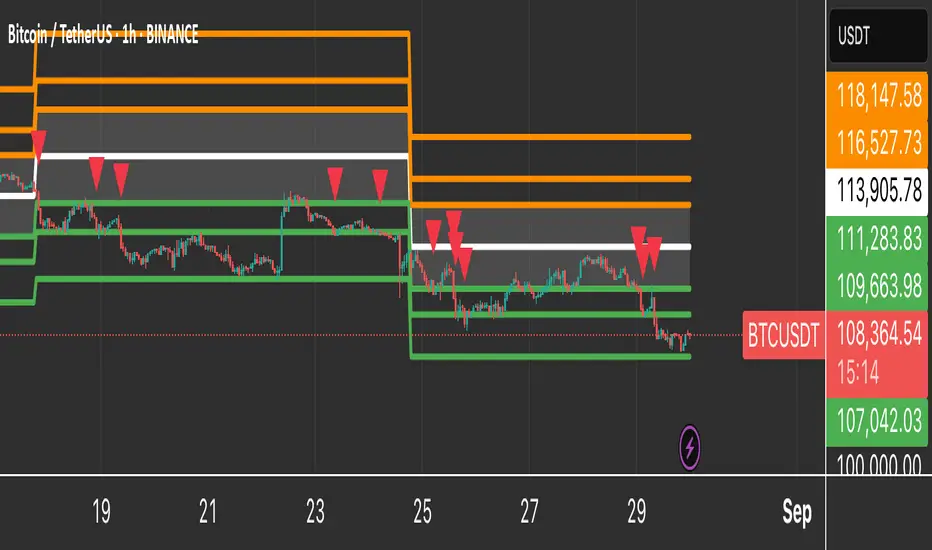Click the purple lightning bolt replay icon
This screenshot has width=932, height=550.
click(689, 447)
